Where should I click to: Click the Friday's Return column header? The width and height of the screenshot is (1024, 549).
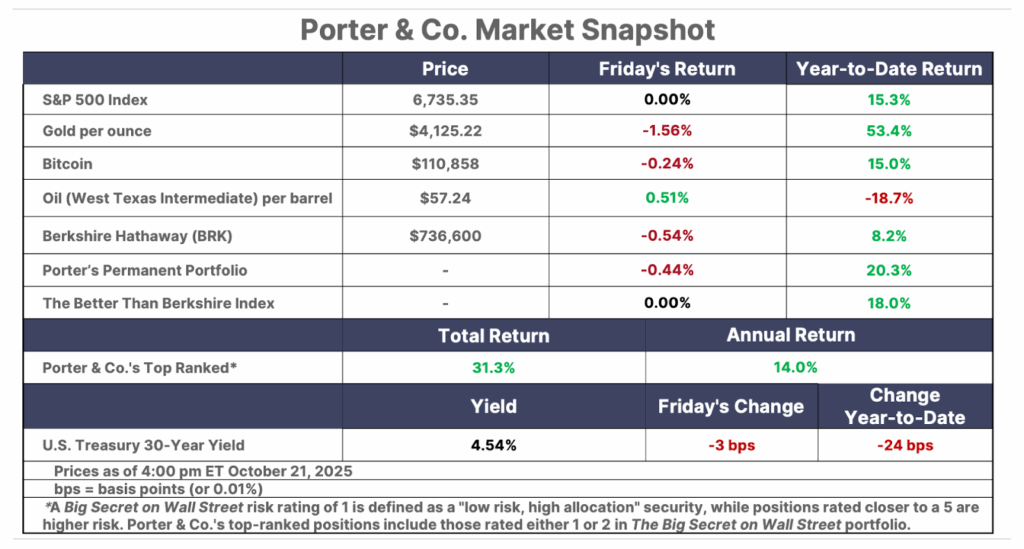pyautogui.click(x=666, y=69)
